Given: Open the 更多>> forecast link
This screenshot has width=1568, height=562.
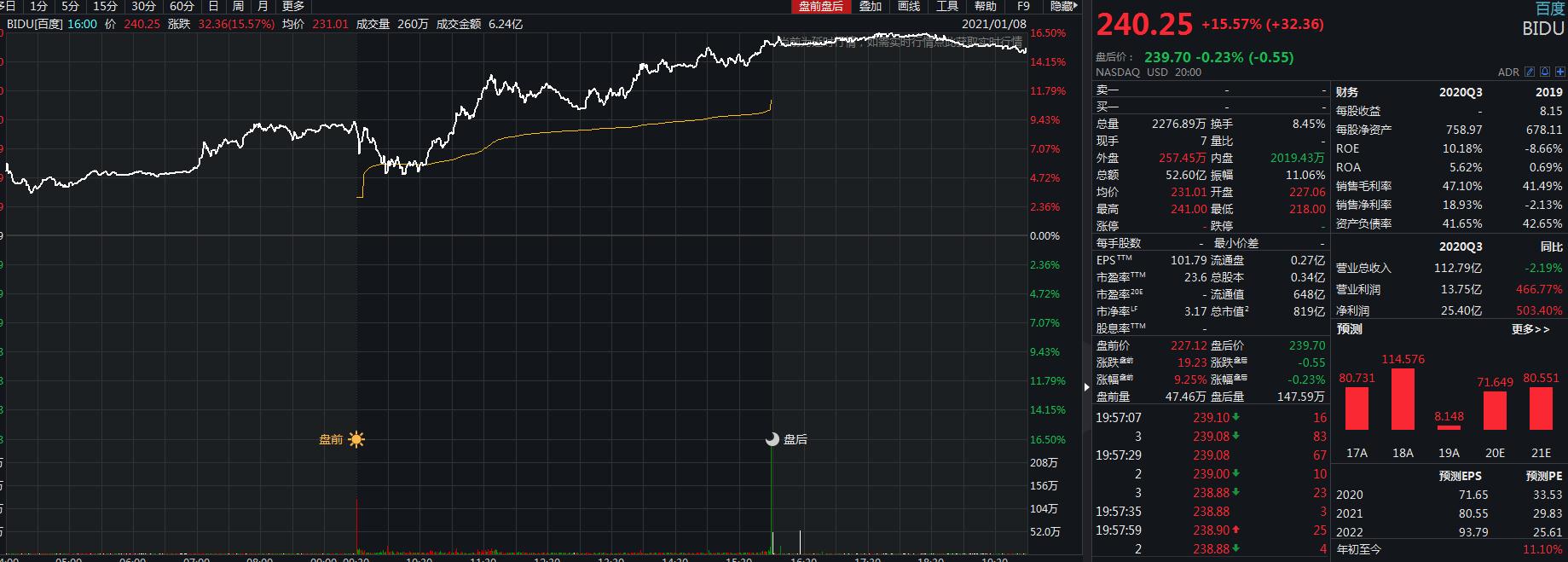Looking at the screenshot, I should click(1530, 329).
